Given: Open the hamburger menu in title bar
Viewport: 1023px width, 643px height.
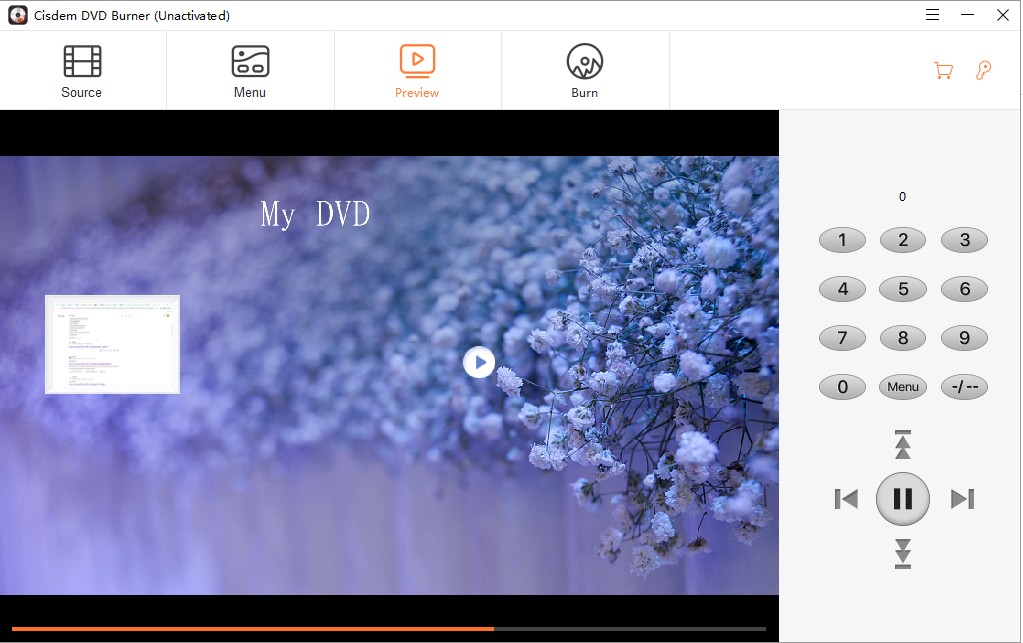Looking at the screenshot, I should pos(932,15).
